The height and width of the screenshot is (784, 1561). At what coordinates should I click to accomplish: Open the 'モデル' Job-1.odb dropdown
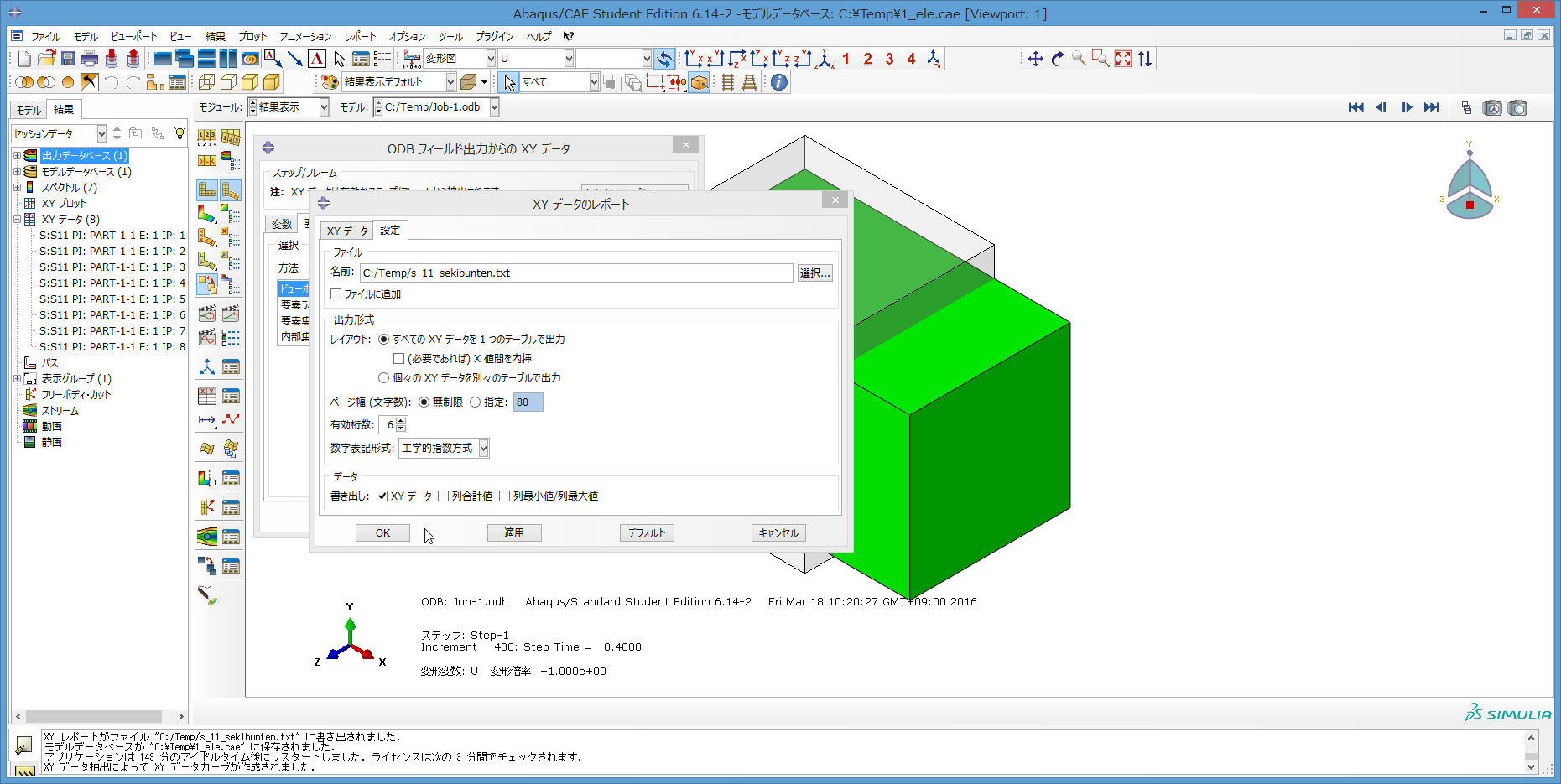point(494,107)
